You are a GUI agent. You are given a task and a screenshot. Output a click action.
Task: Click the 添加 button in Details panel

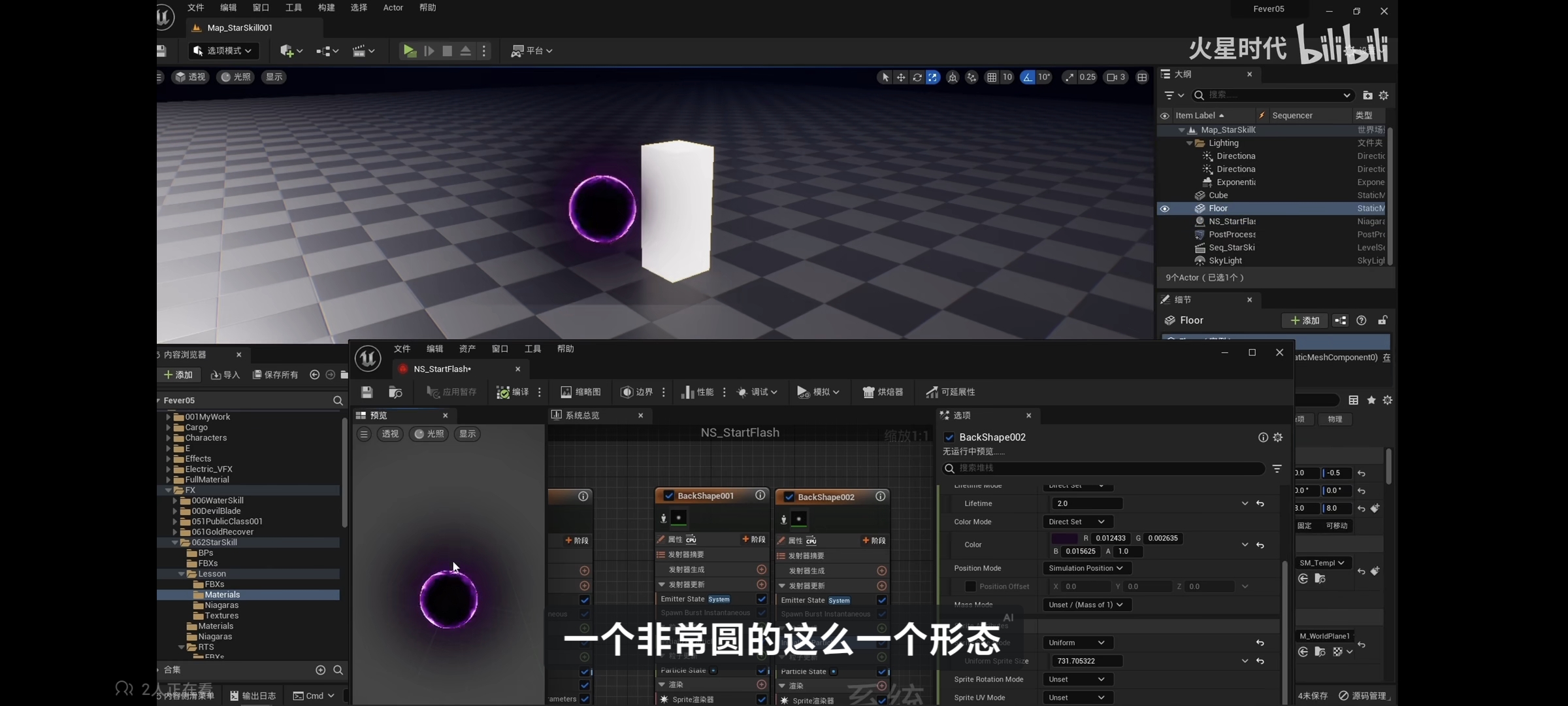click(x=1305, y=320)
